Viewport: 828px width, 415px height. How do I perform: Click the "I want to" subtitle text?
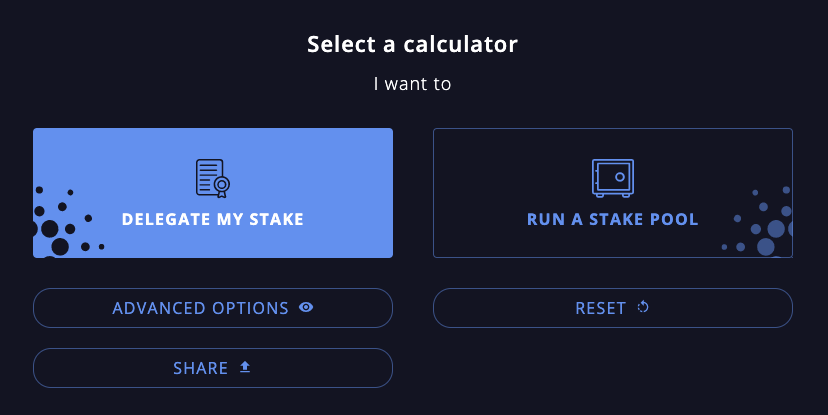pyautogui.click(x=412, y=84)
